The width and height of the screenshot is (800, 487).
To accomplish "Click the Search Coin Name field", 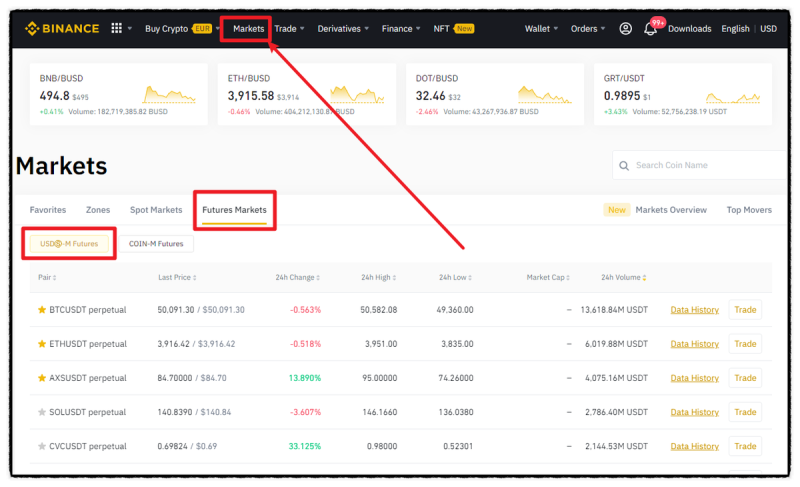I will coord(700,165).
